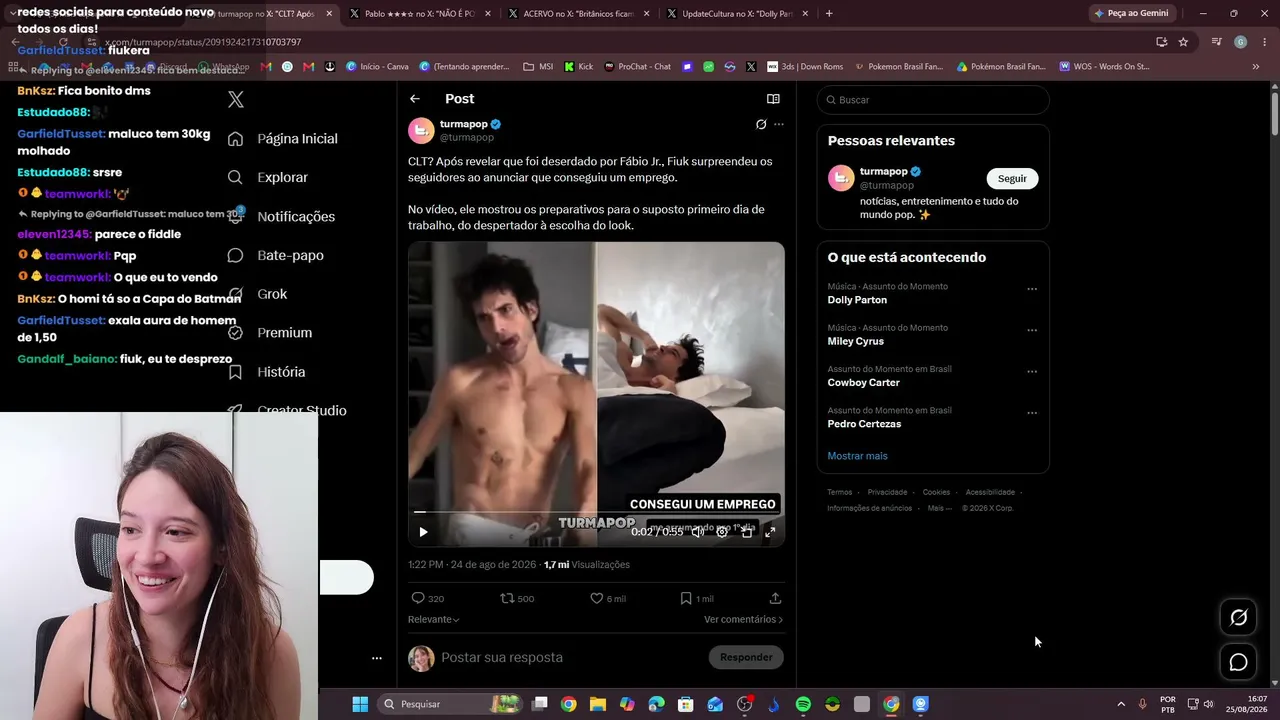Enable picture-in-picture for the video

coord(746,532)
